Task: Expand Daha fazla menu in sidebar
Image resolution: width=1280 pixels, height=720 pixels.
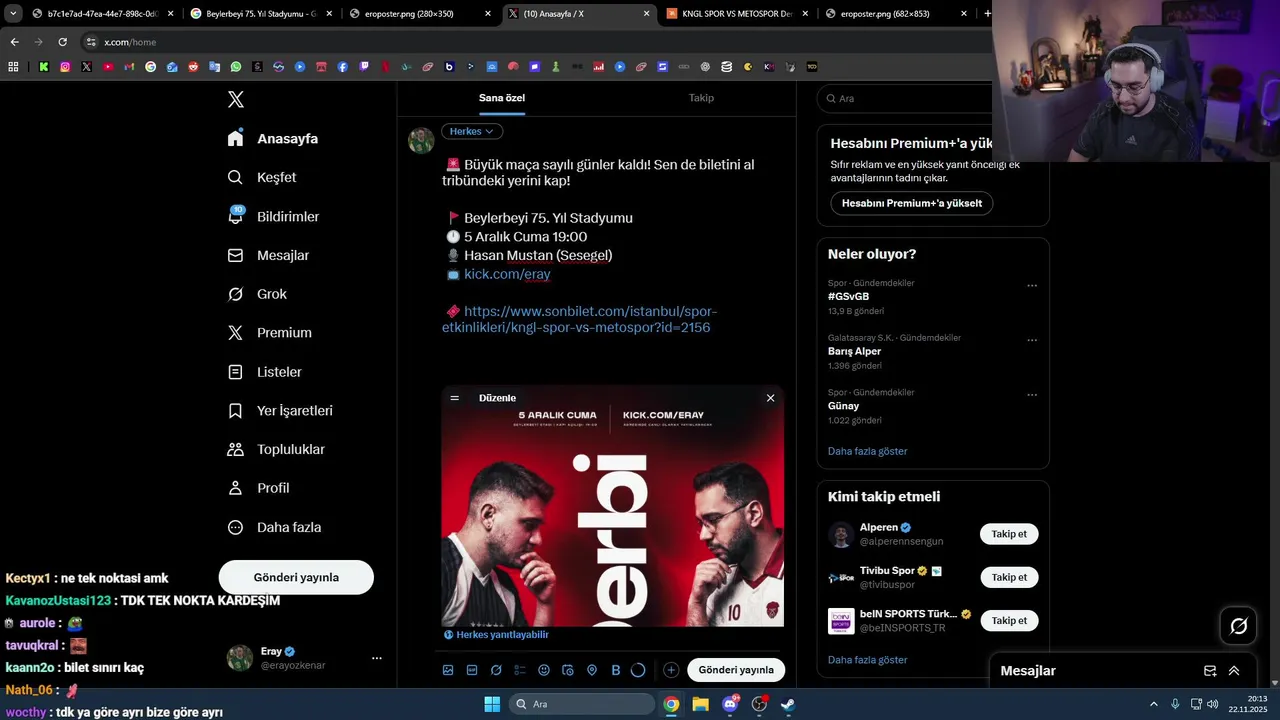Action: [274, 527]
